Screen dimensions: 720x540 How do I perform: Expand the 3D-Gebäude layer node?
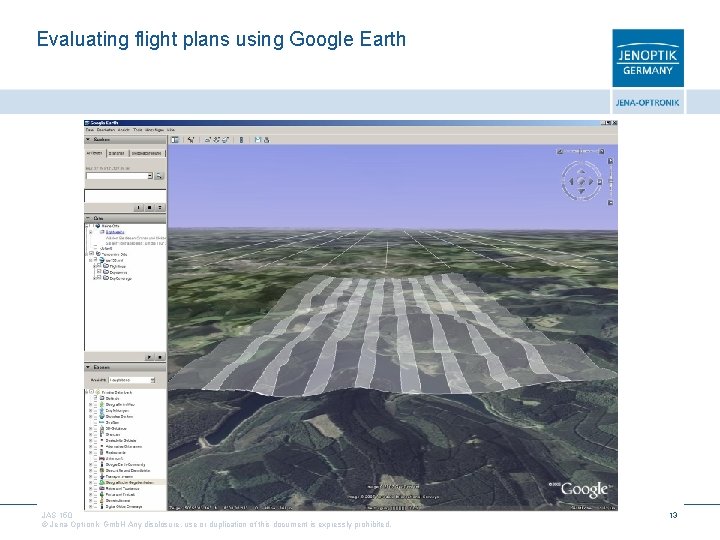click(x=90, y=428)
